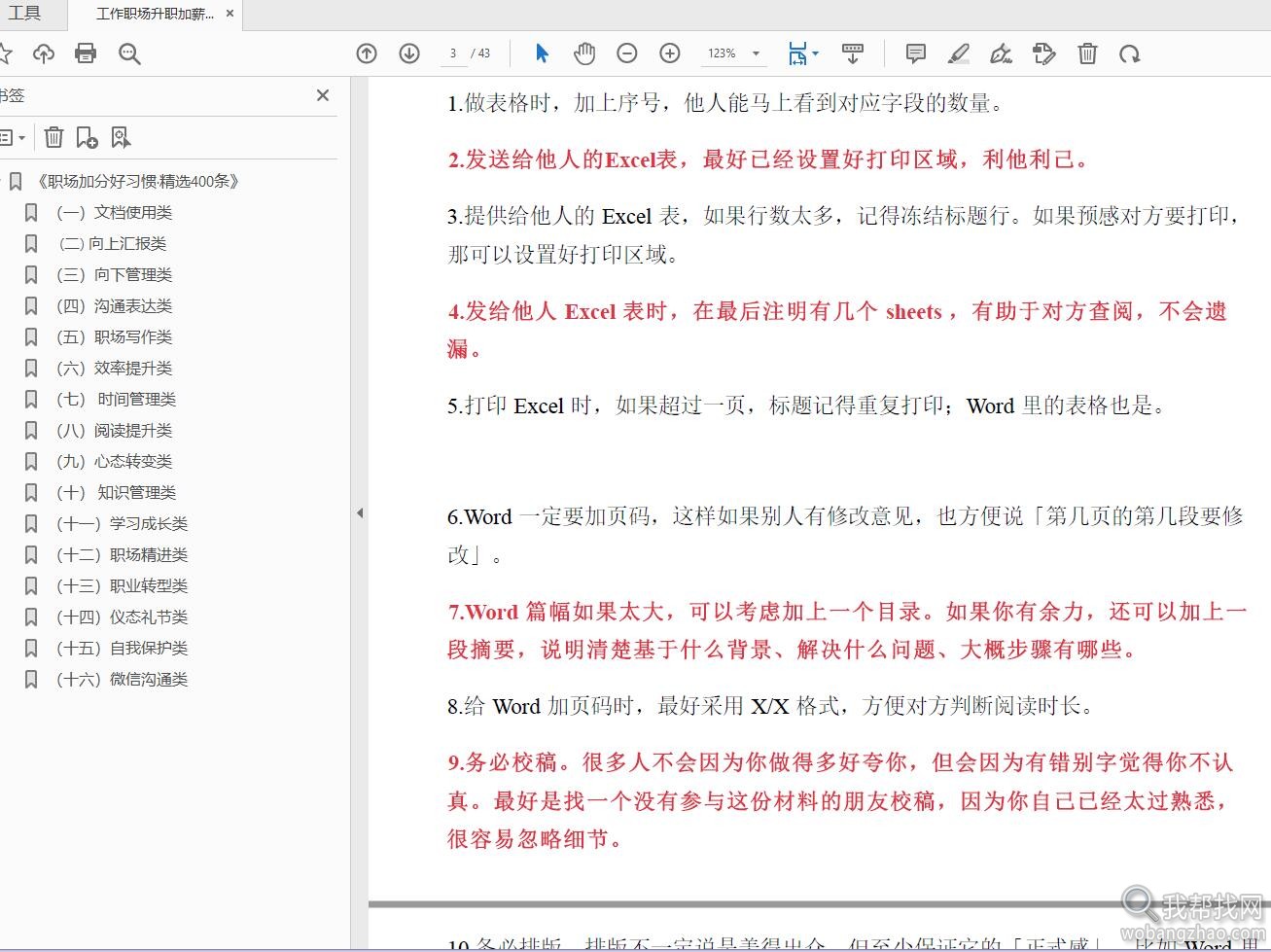The width and height of the screenshot is (1271, 952).
Task: Open the 工具 tab
Action: click(x=24, y=14)
